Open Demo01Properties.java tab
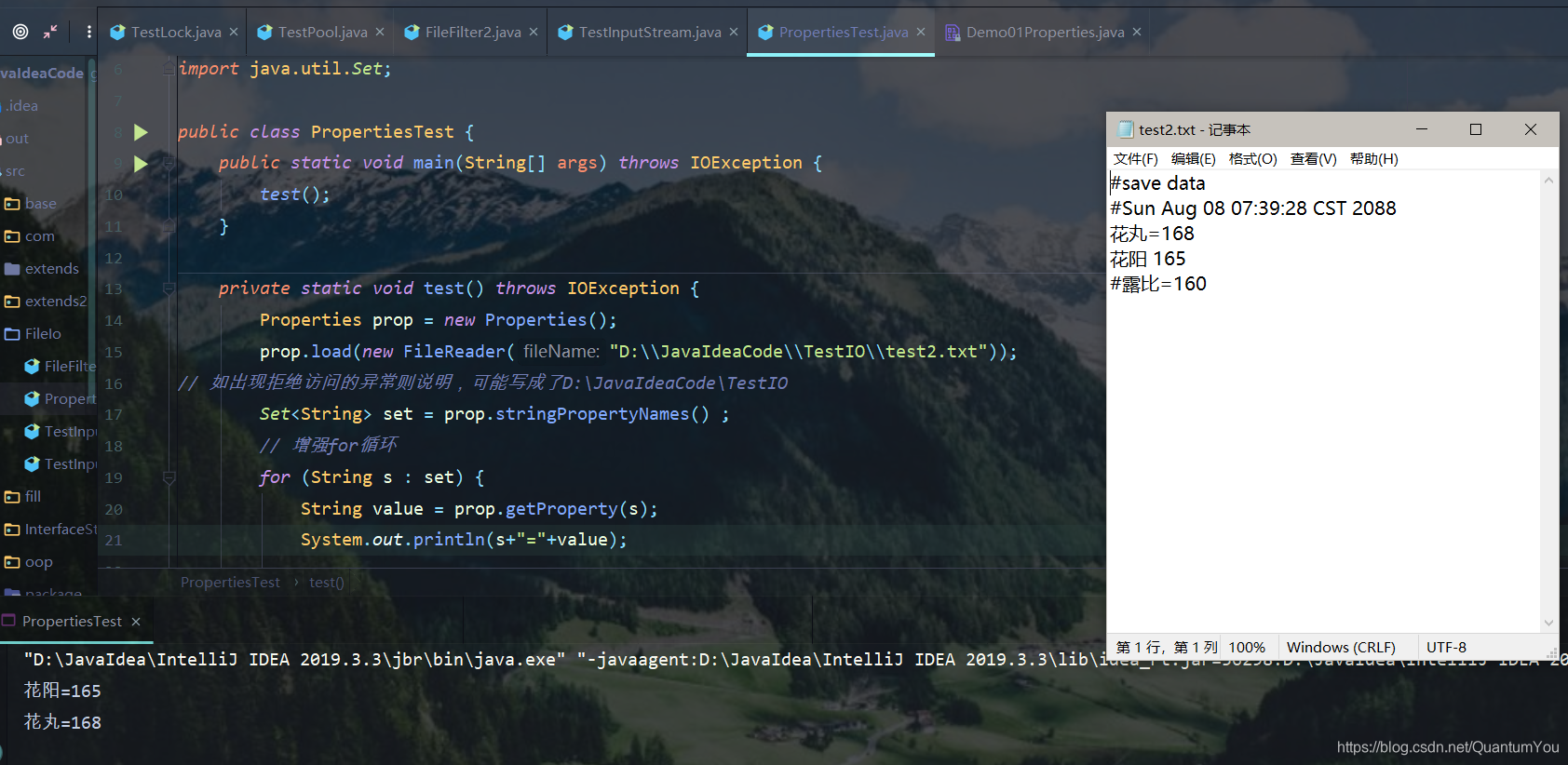This screenshot has width=1568, height=765. [1045, 32]
